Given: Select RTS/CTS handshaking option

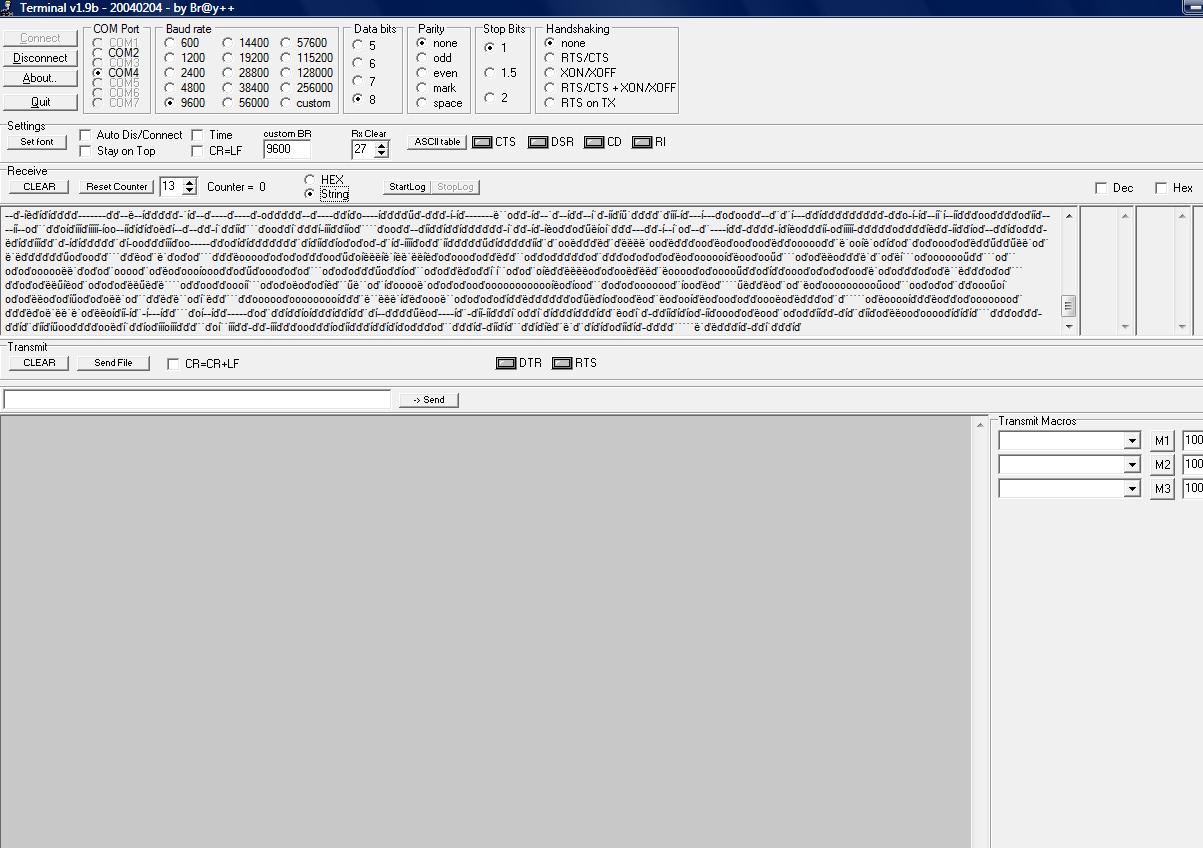Looking at the screenshot, I should click(550, 58).
